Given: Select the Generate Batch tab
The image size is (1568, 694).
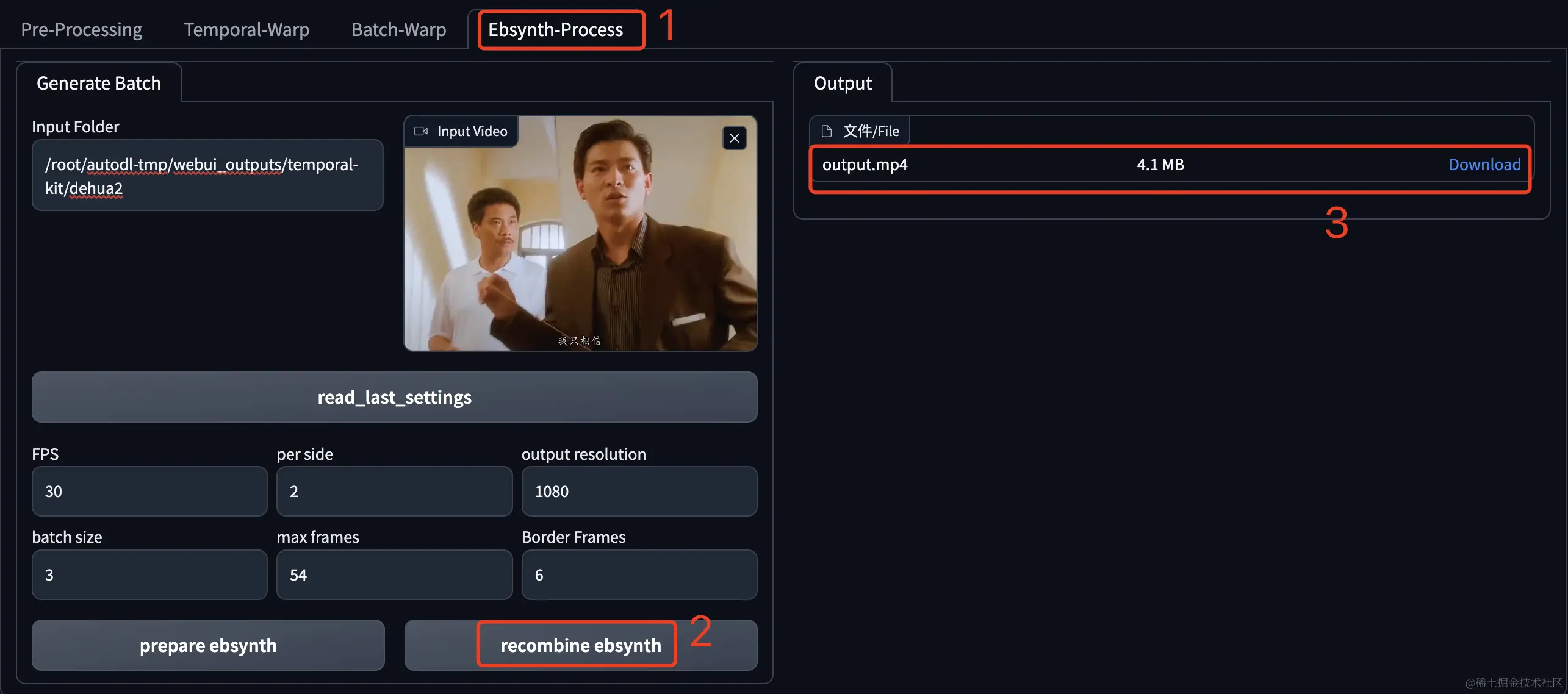Looking at the screenshot, I should [x=99, y=83].
